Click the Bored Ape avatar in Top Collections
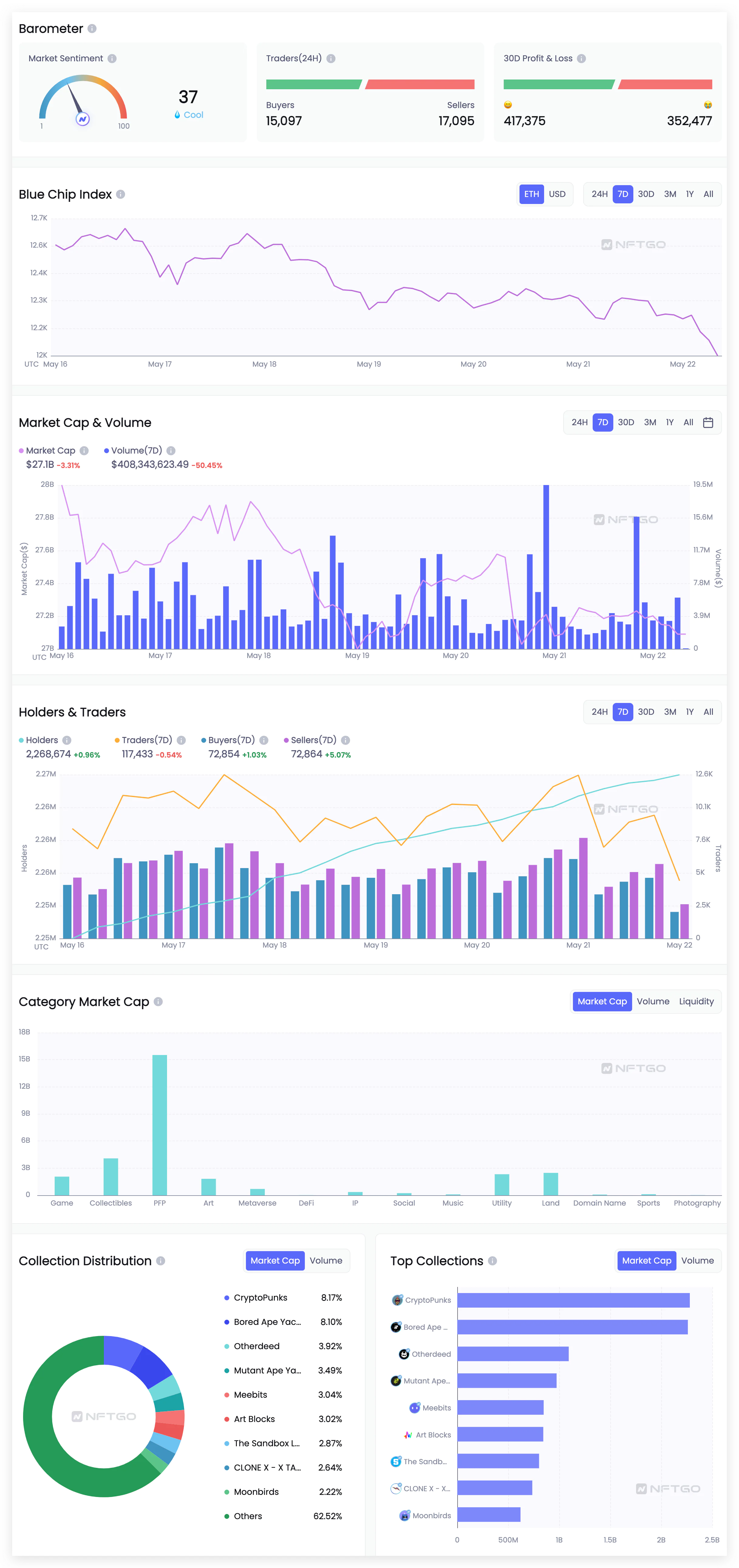 (x=396, y=1327)
